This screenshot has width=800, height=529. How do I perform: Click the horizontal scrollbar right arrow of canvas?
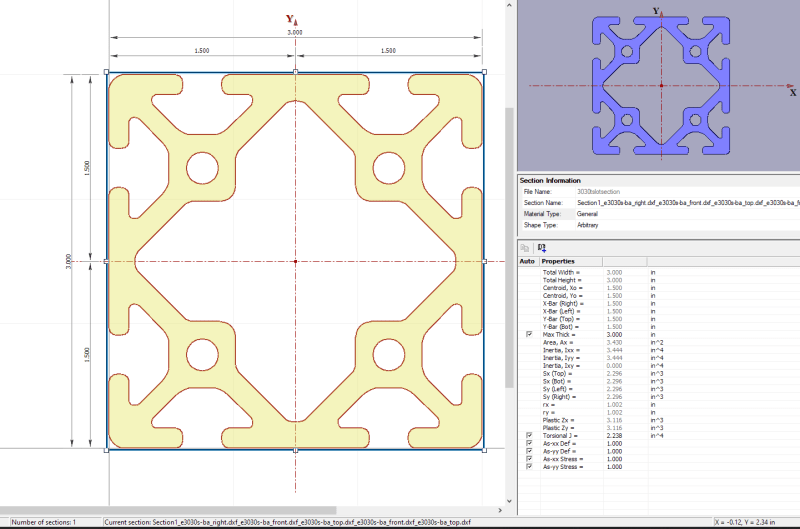click(500, 510)
